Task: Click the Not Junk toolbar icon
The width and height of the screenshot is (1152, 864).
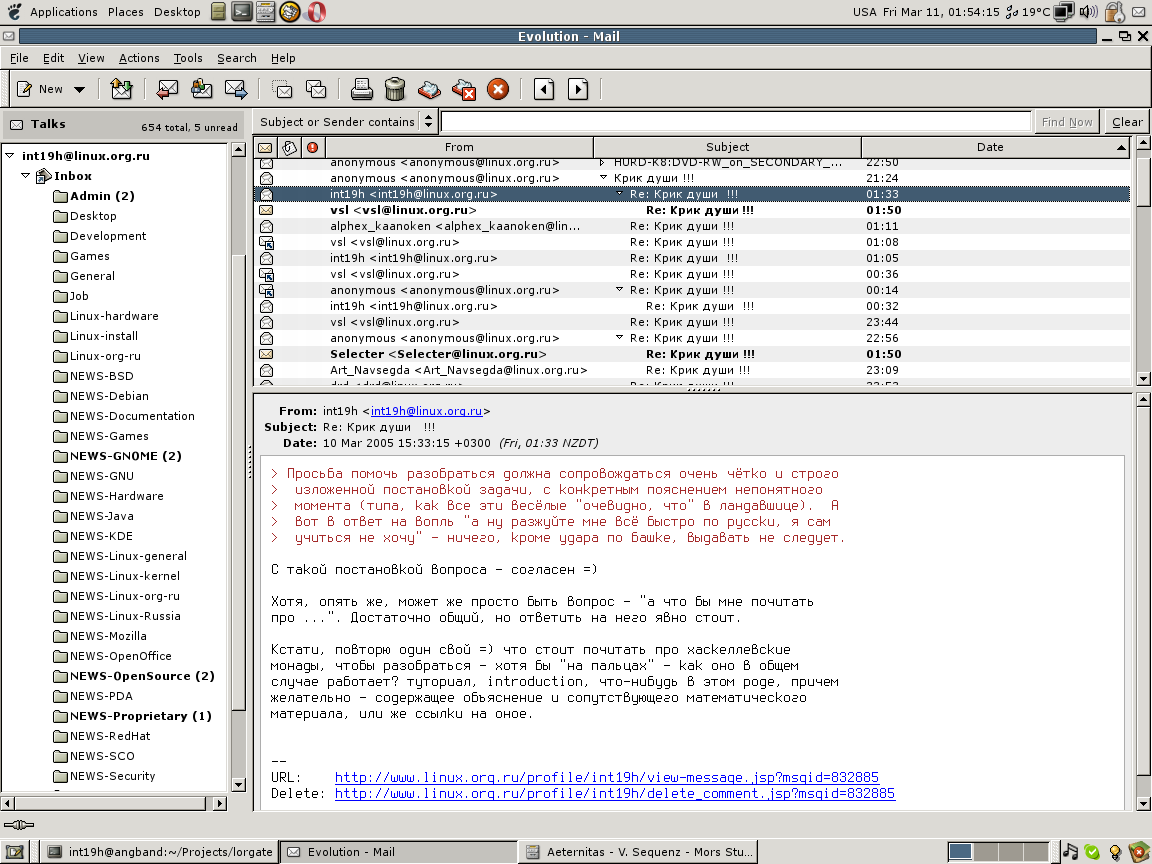Action: 464,90
